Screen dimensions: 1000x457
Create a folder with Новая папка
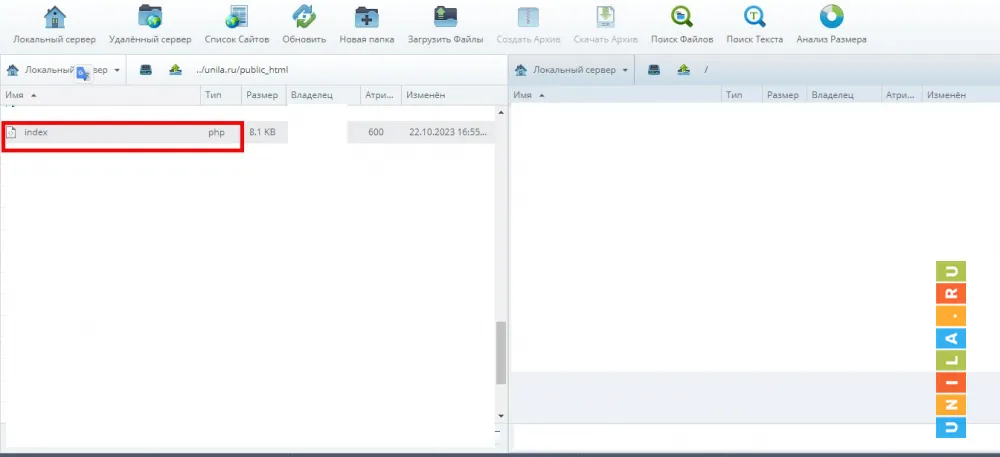pyautogui.click(x=366, y=18)
